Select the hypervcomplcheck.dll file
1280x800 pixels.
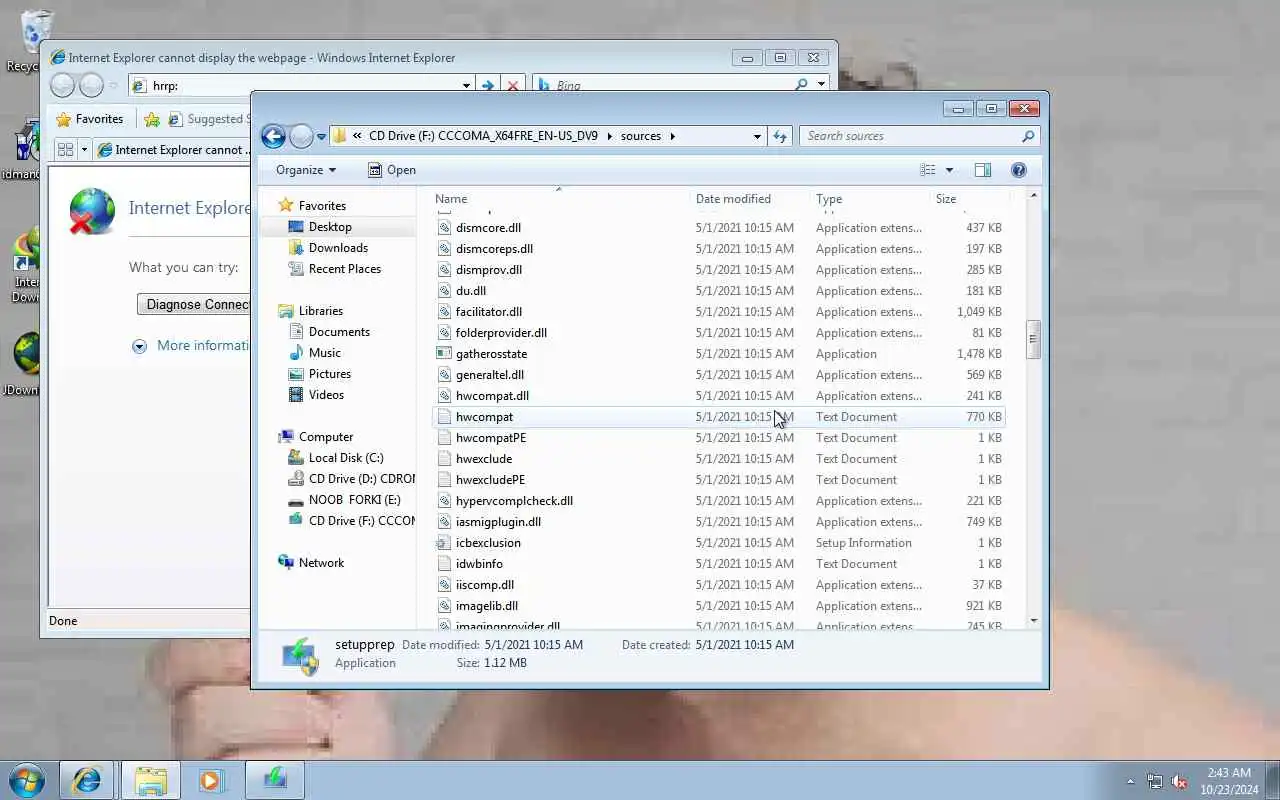[514, 501]
